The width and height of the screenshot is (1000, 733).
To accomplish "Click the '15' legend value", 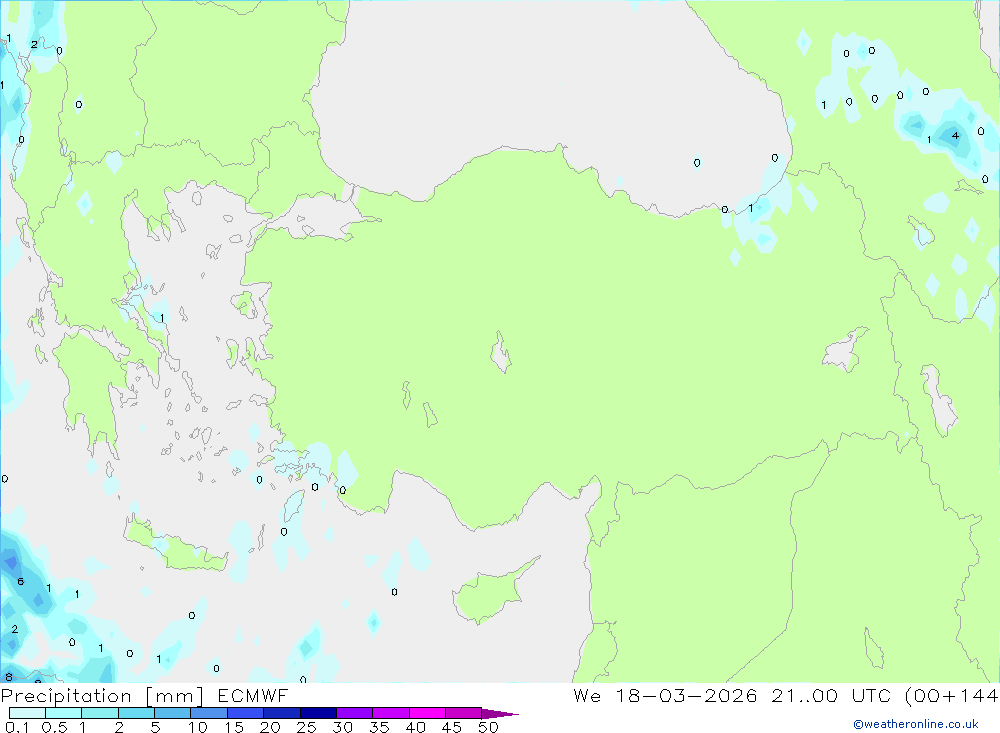I will pyautogui.click(x=234, y=727).
